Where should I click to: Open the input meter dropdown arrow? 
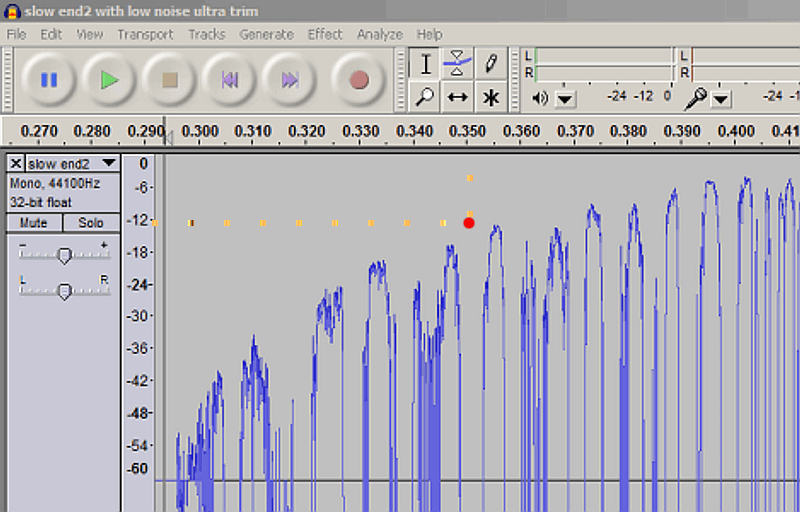point(721,99)
